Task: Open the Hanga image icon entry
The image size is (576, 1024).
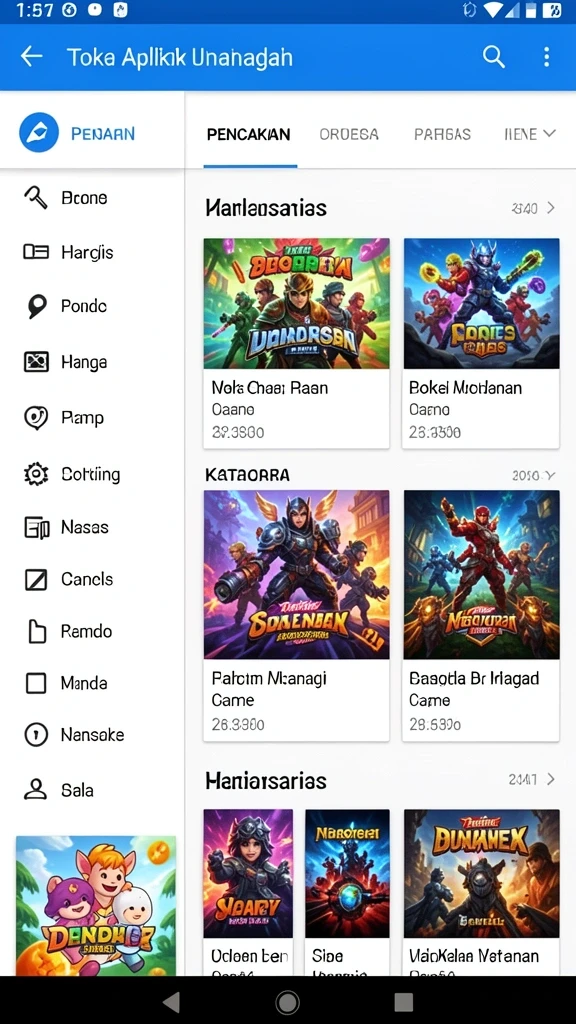Action: [36, 361]
